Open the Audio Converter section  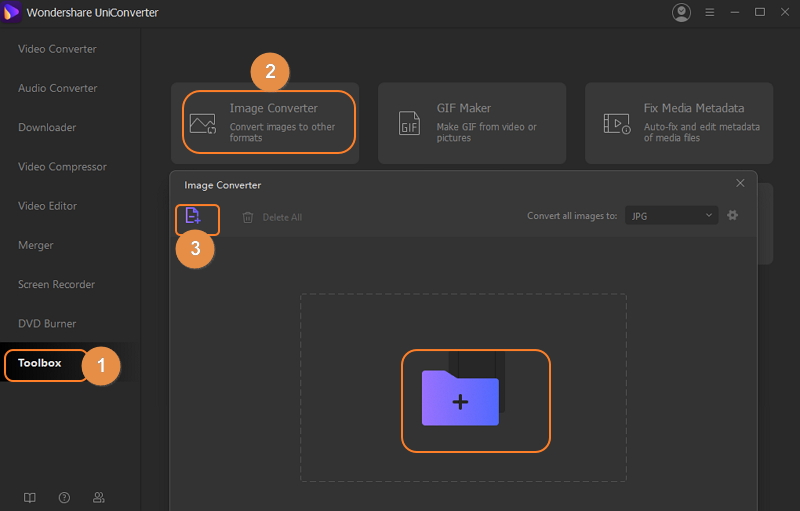coord(58,88)
